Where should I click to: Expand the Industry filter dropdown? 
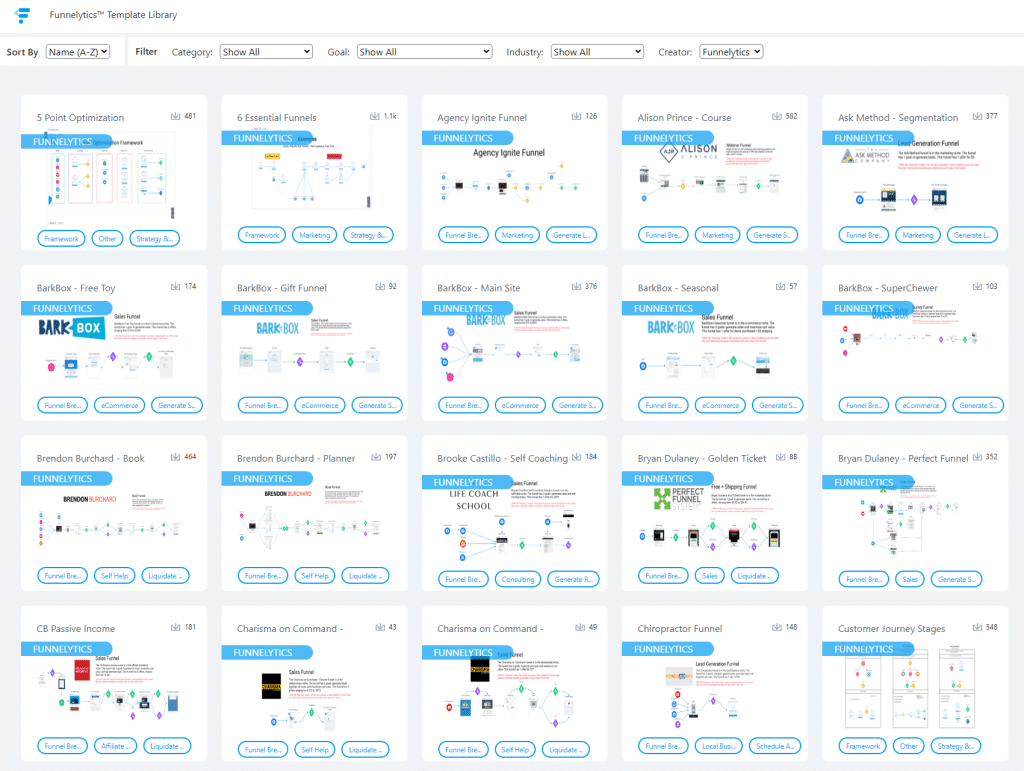tap(598, 52)
